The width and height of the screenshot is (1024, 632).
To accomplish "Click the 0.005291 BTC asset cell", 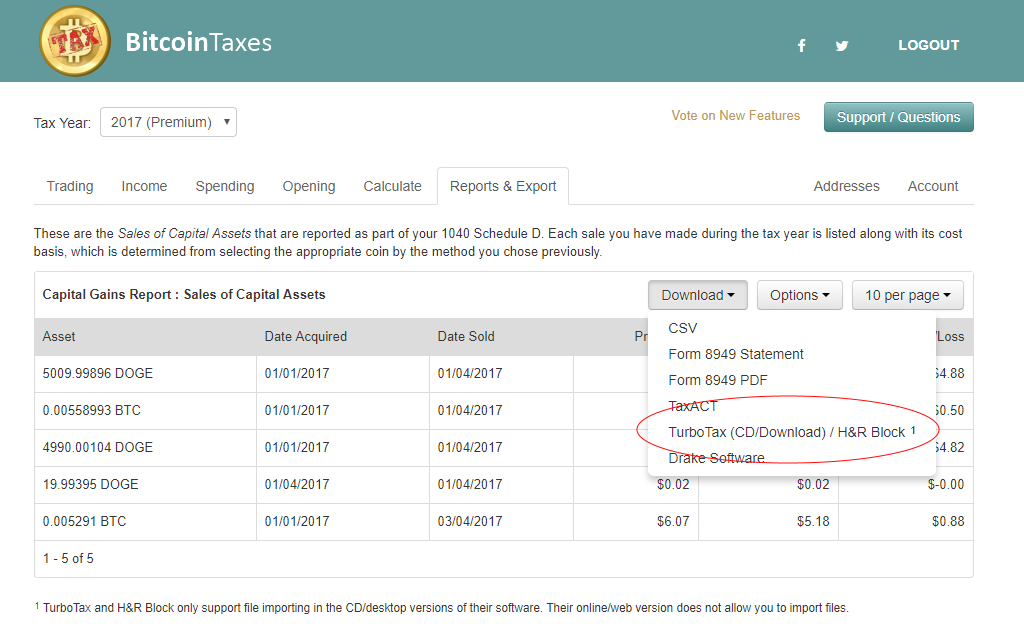I will coord(146,522).
